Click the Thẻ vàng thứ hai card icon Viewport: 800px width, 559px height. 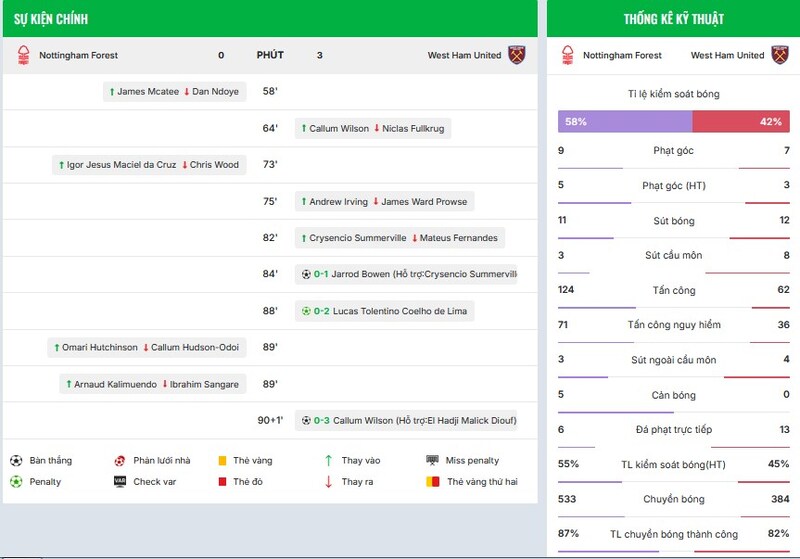pyautogui.click(x=433, y=481)
